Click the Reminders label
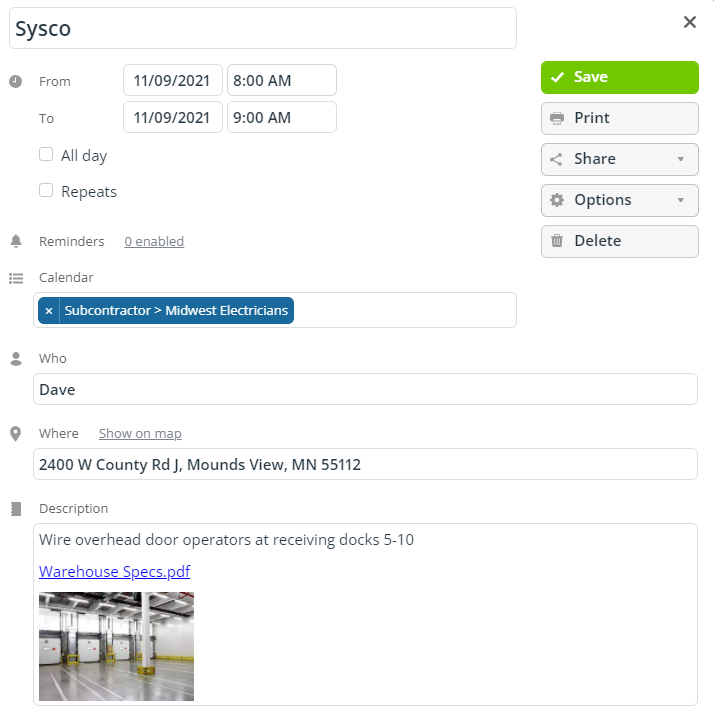 pos(72,241)
